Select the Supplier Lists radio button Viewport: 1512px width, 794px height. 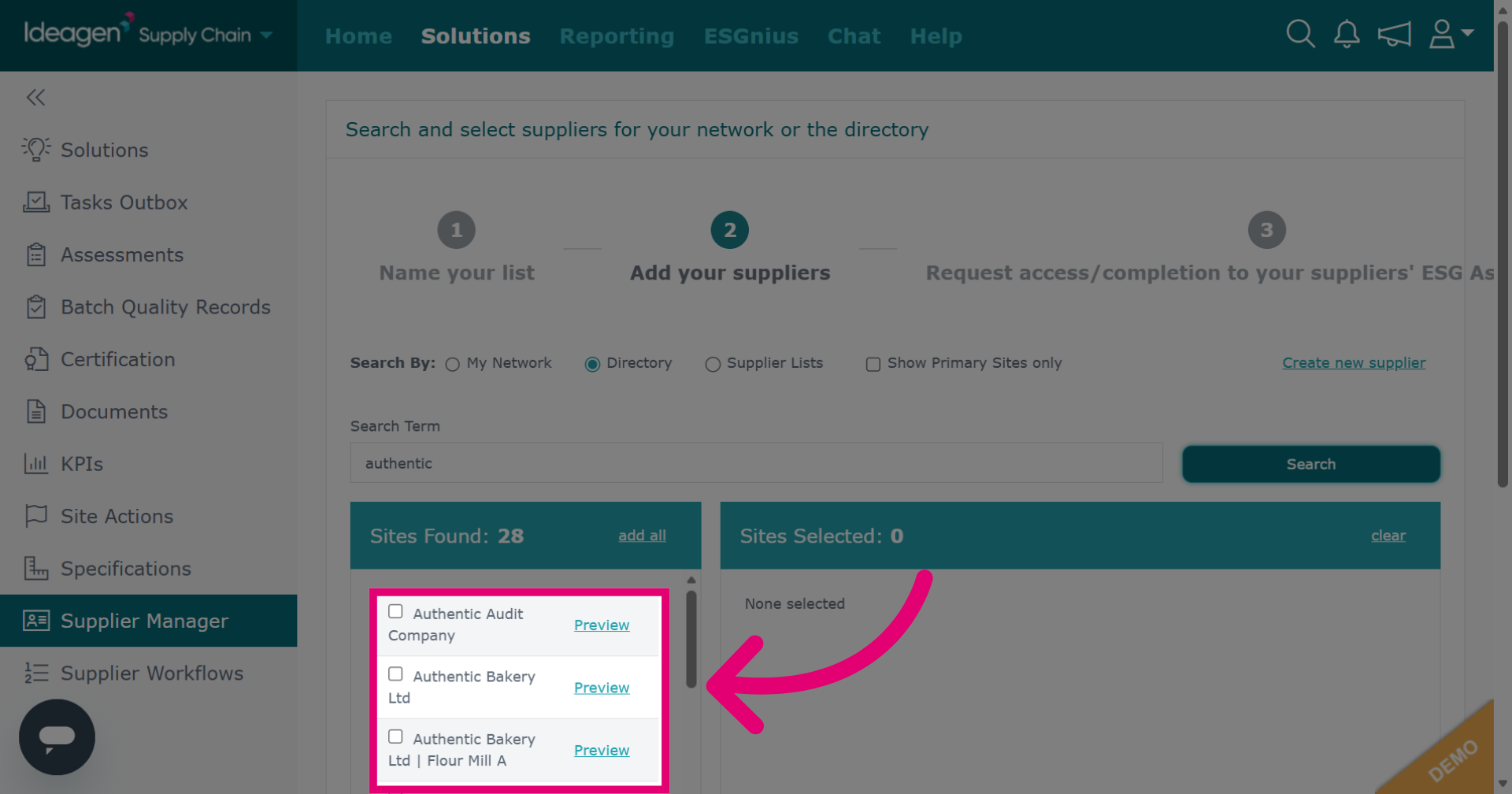[x=713, y=364]
